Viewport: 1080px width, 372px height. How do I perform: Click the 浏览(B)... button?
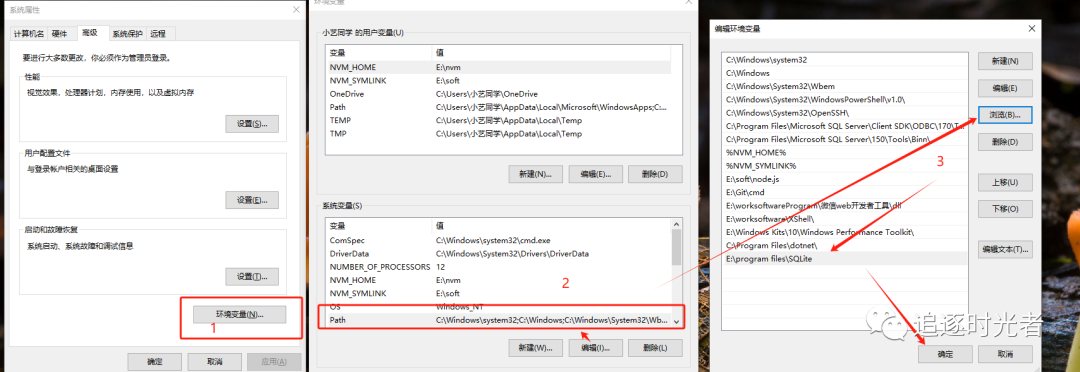pyautogui.click(x=1005, y=115)
